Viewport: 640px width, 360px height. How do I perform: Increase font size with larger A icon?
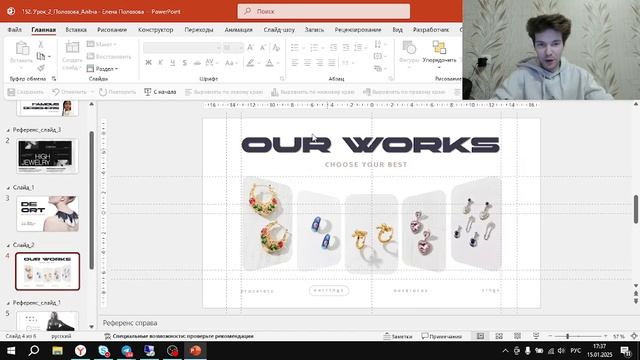point(250,48)
